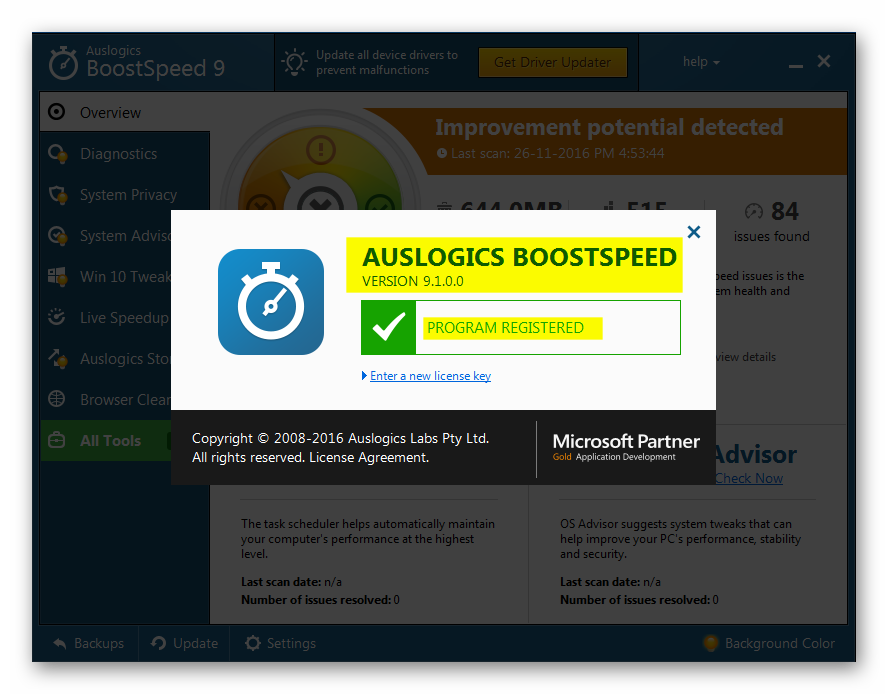Click the clock icon beside Last scan
The height and width of the screenshot is (694, 888).
point(442,153)
